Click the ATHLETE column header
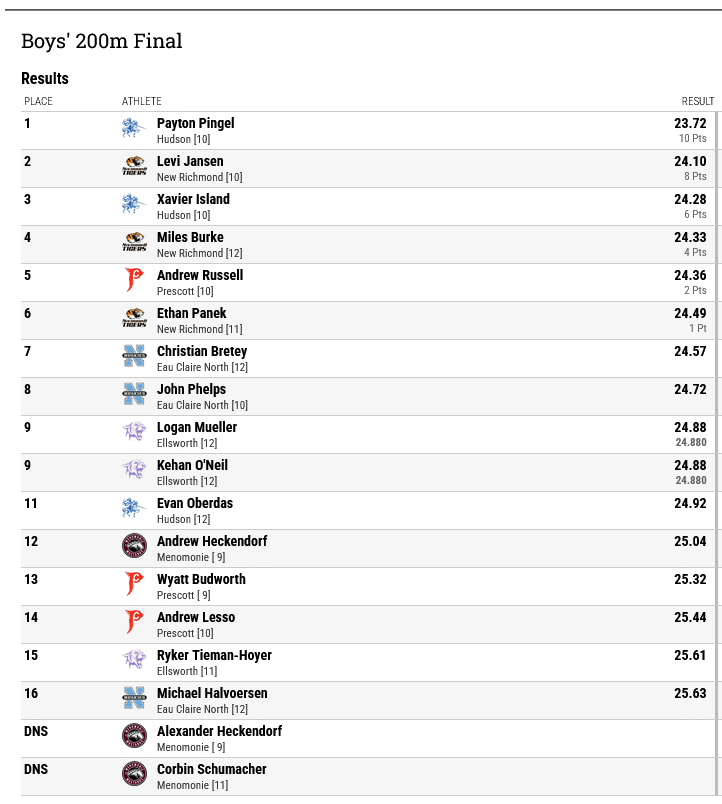Screen dimensions: 722x804 (x=142, y=101)
